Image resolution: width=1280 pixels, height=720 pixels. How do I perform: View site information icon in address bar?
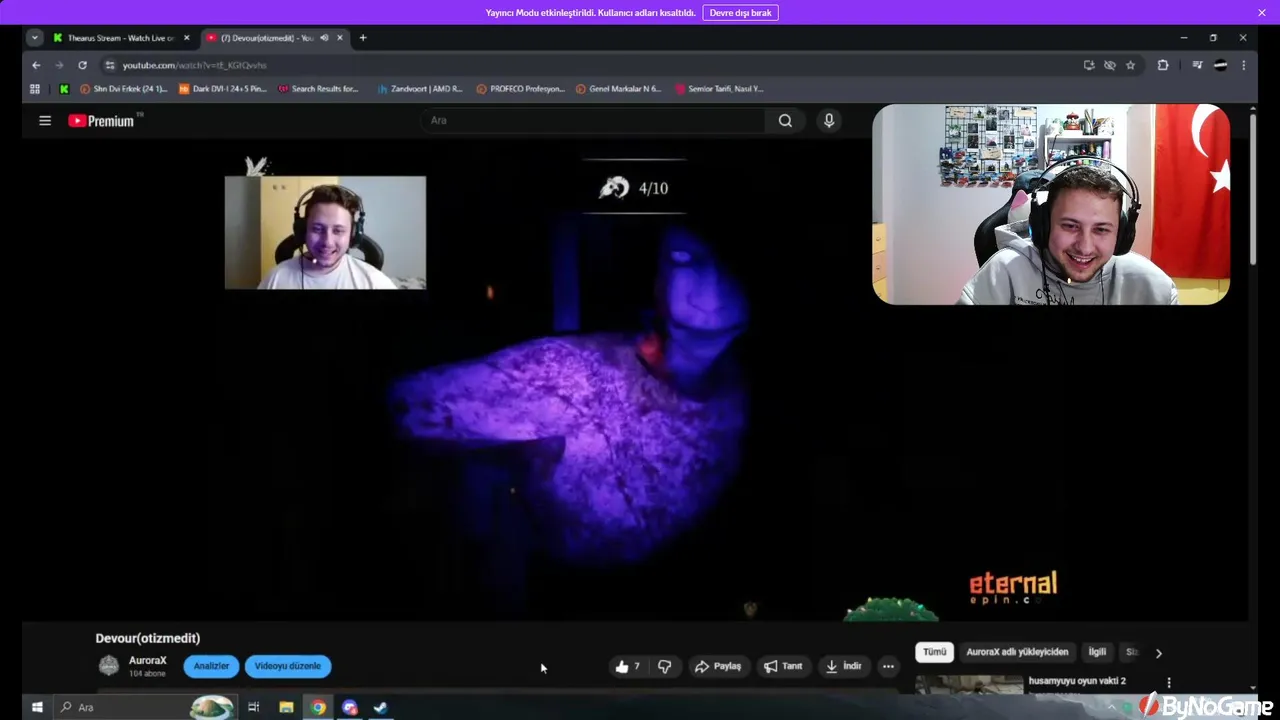(110, 65)
